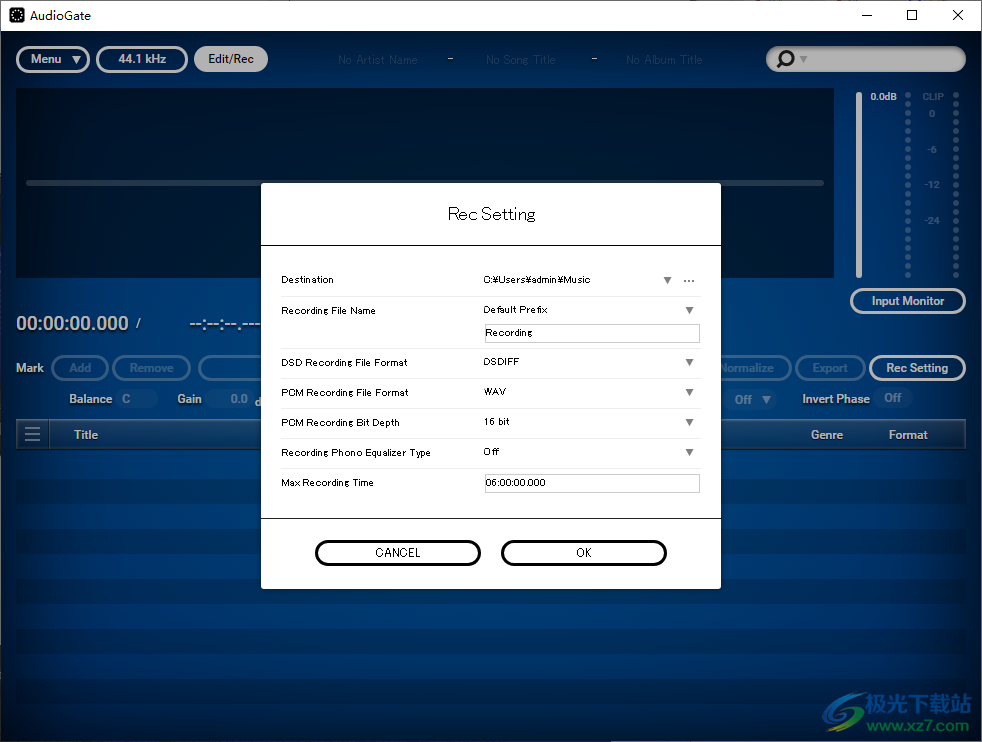Click the Recording file name text field

pos(591,333)
